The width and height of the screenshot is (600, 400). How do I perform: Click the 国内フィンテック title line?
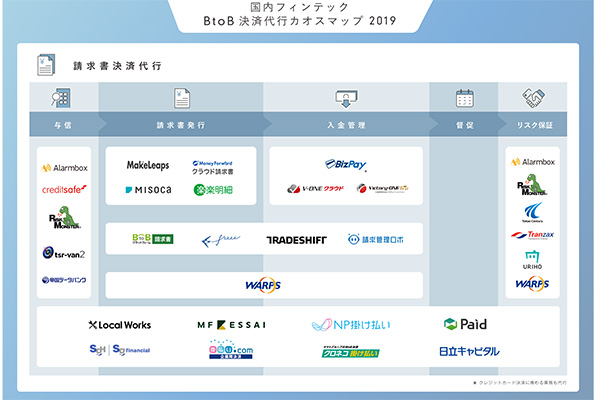pyautogui.click(x=300, y=7)
